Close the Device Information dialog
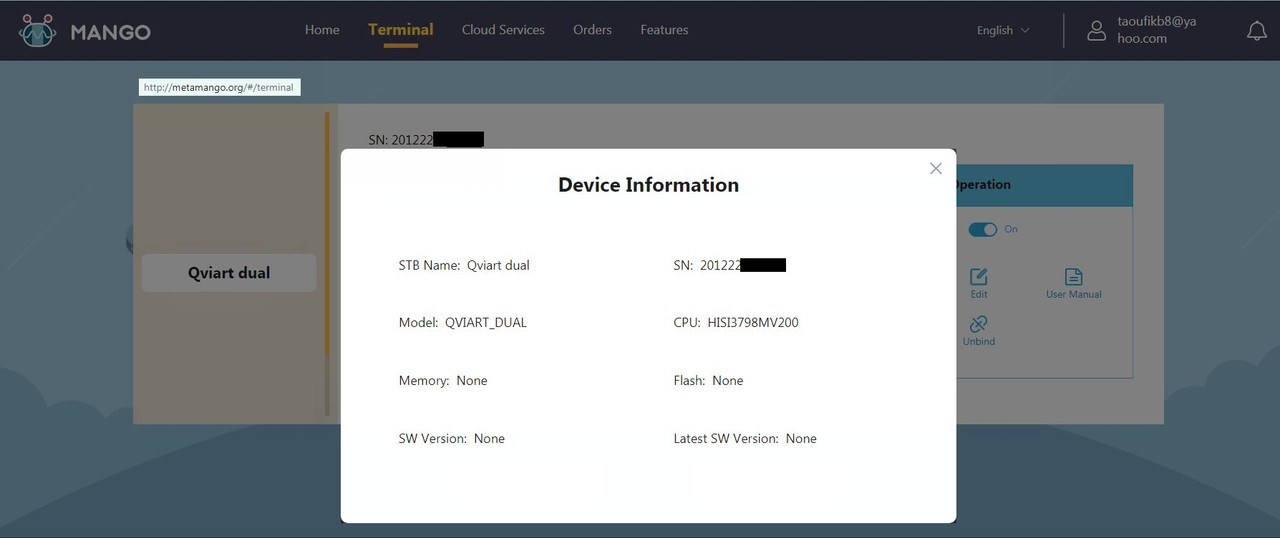 [x=936, y=168]
